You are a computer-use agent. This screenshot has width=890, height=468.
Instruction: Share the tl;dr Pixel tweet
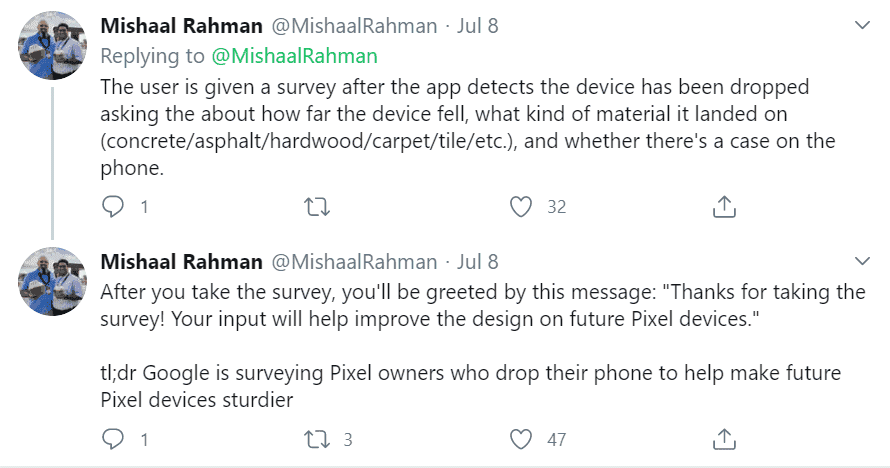[724, 439]
